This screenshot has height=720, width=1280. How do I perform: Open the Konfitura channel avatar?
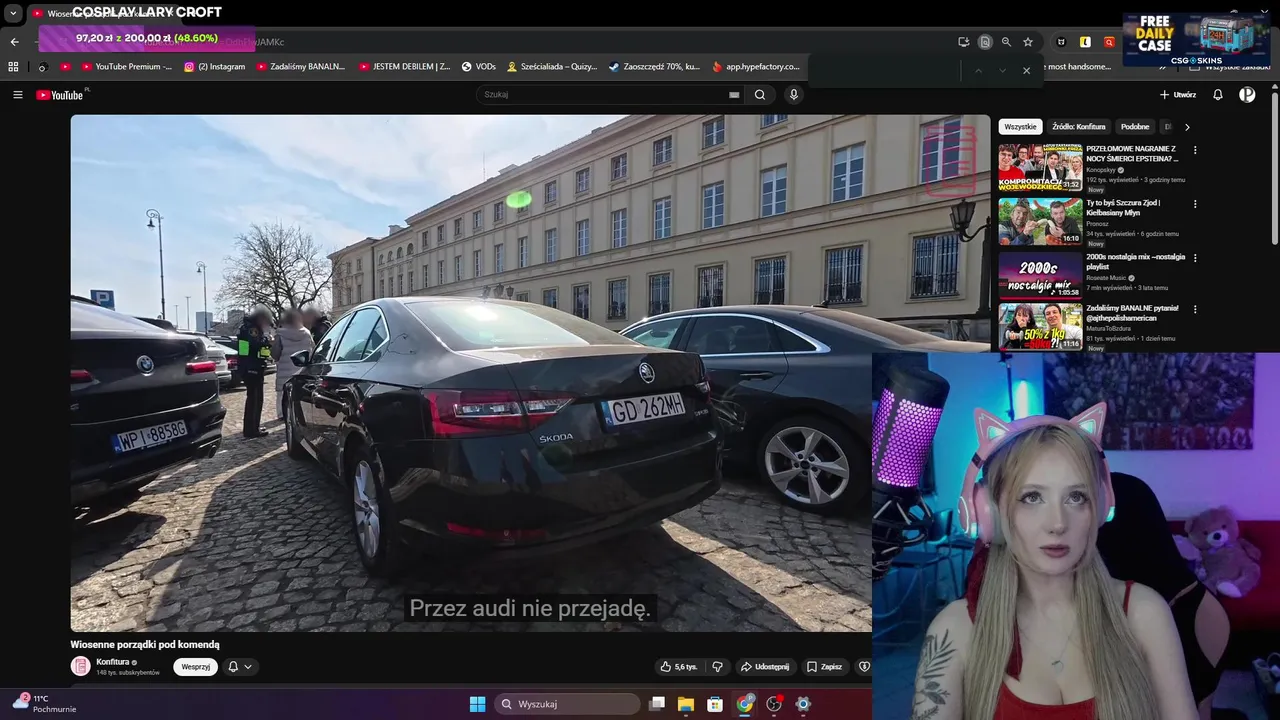(80, 667)
